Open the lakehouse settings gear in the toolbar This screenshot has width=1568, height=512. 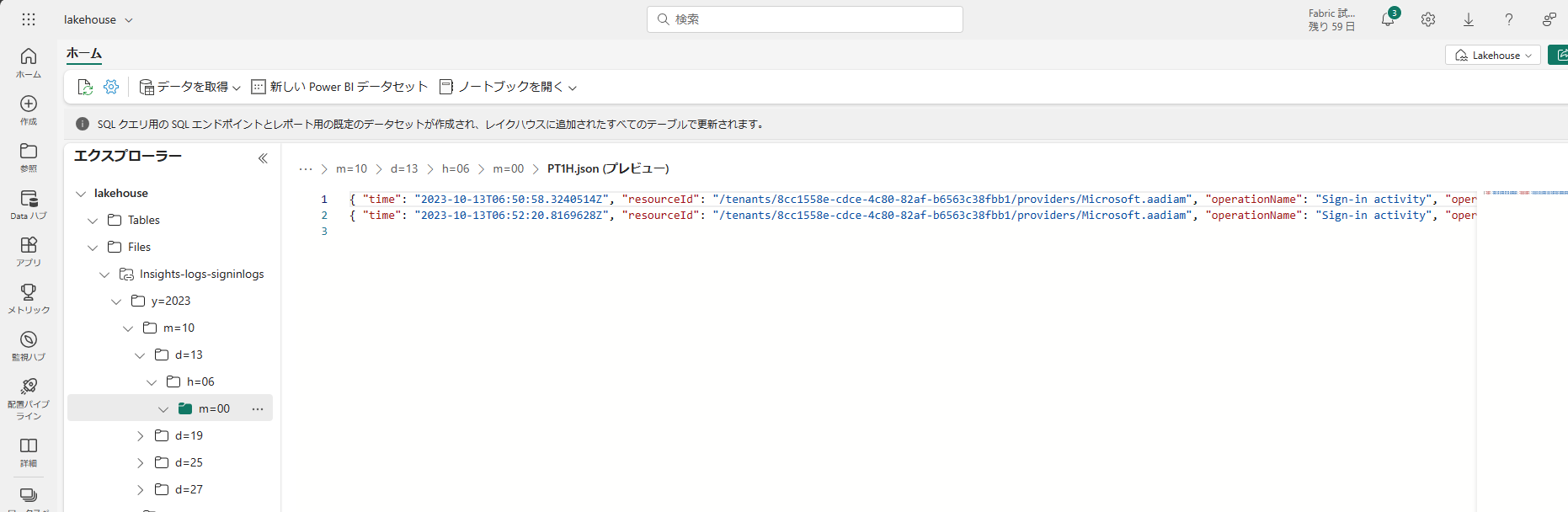(111, 87)
